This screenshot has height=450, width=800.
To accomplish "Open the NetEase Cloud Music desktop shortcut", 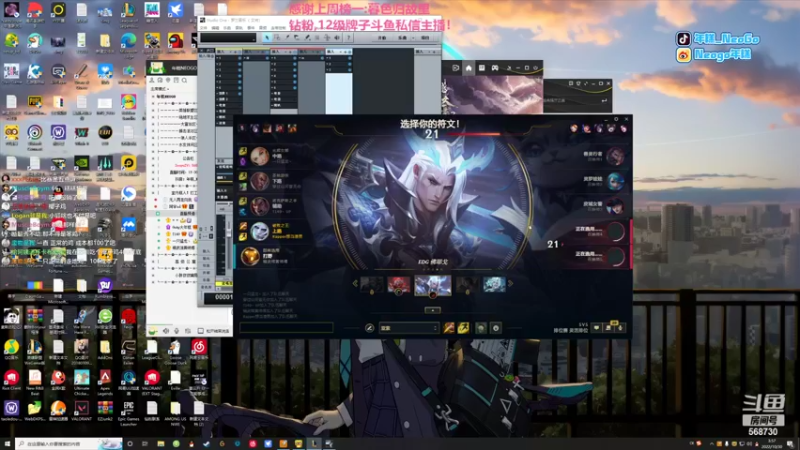I will [x=199, y=349].
